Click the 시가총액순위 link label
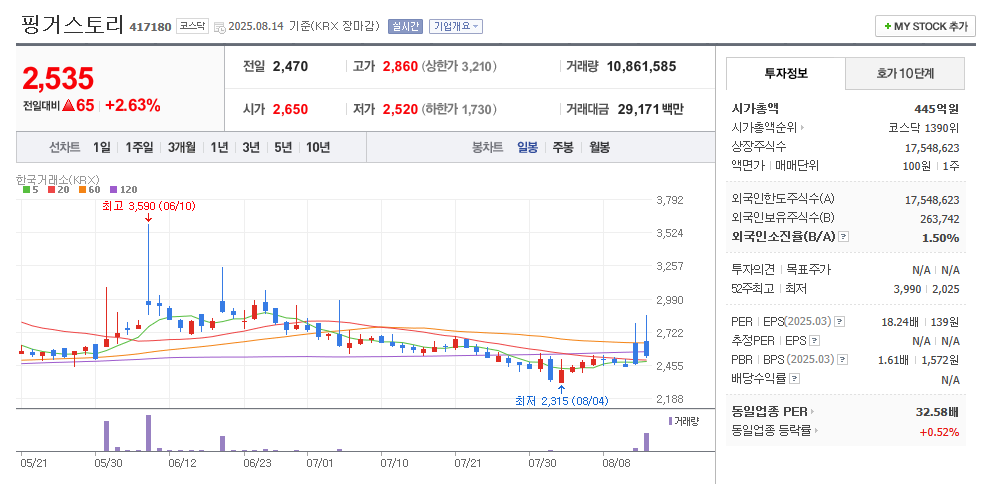This screenshot has width=987, height=484. (x=765, y=128)
